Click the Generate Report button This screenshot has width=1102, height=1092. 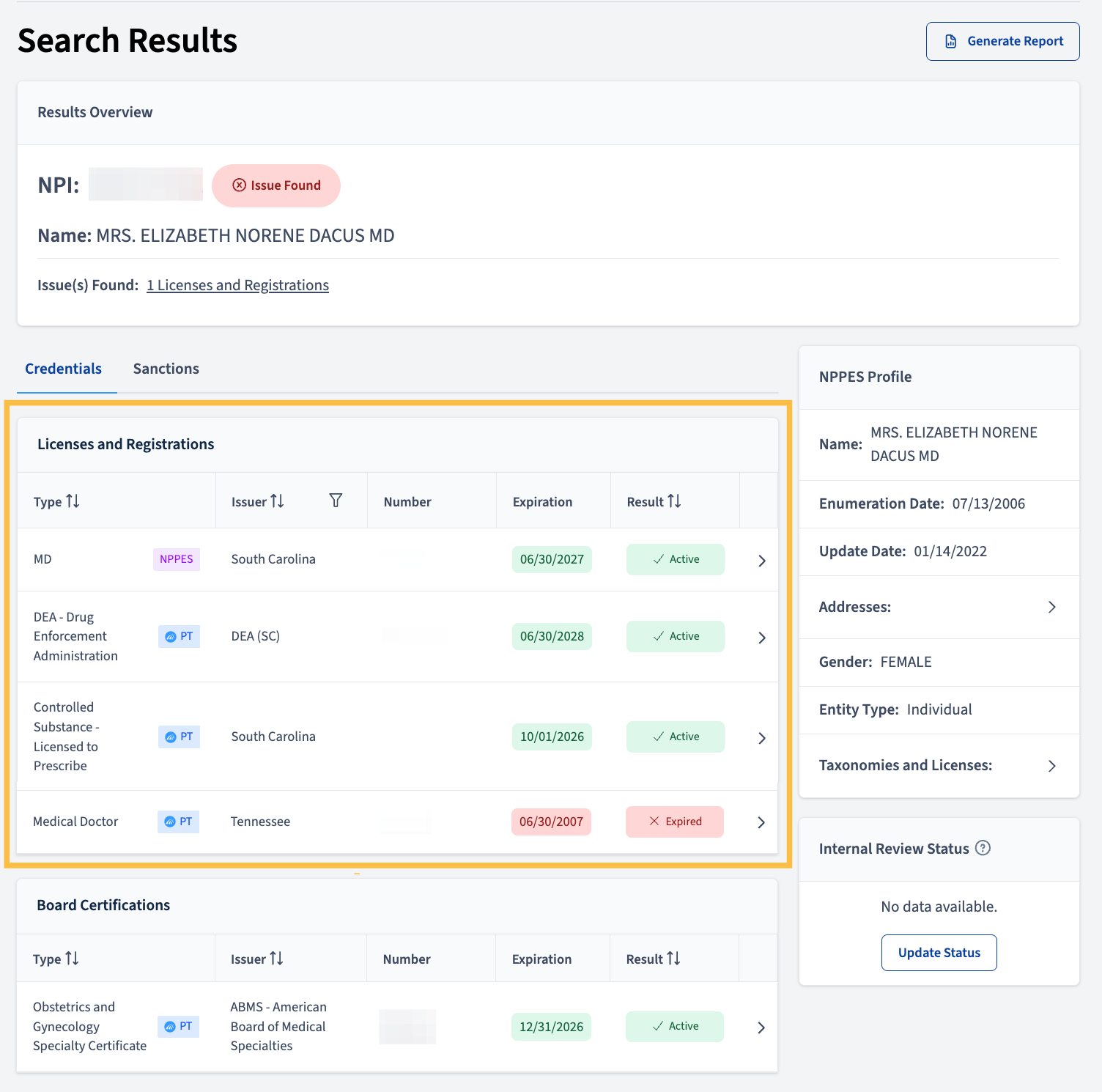(1002, 41)
